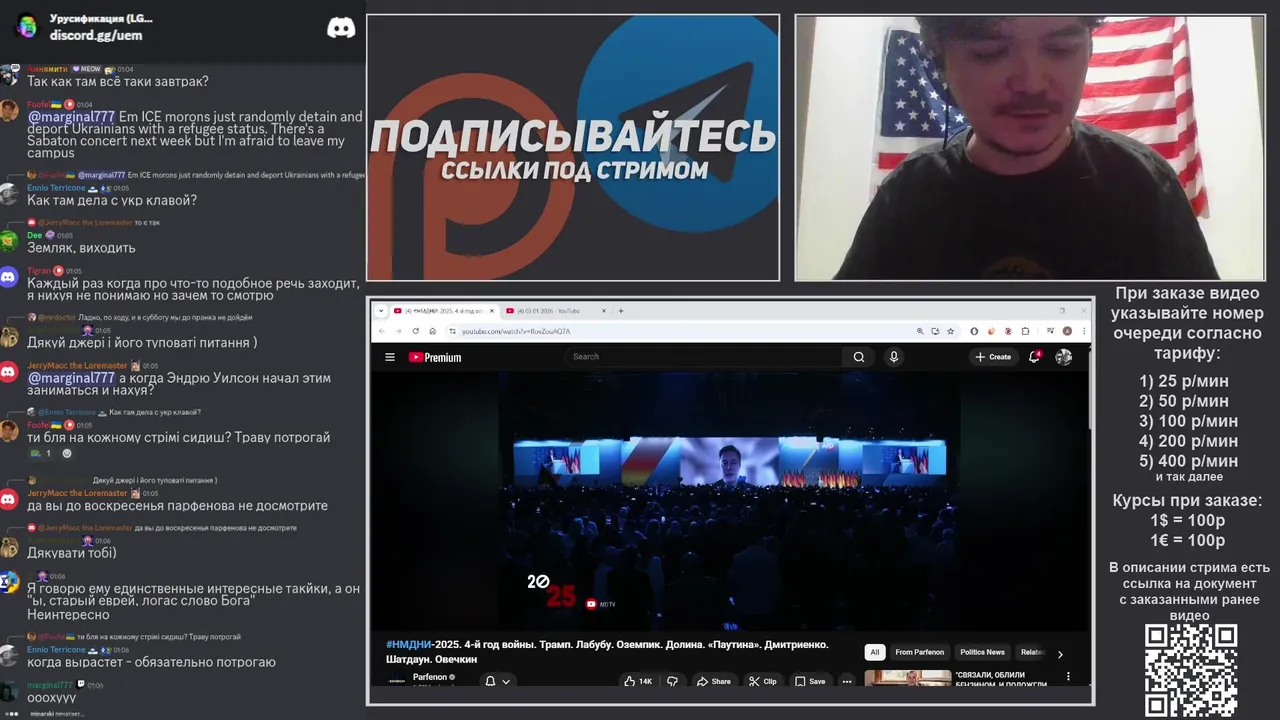Click the Create button on YouTube
This screenshot has height=720, width=1280.
993,357
